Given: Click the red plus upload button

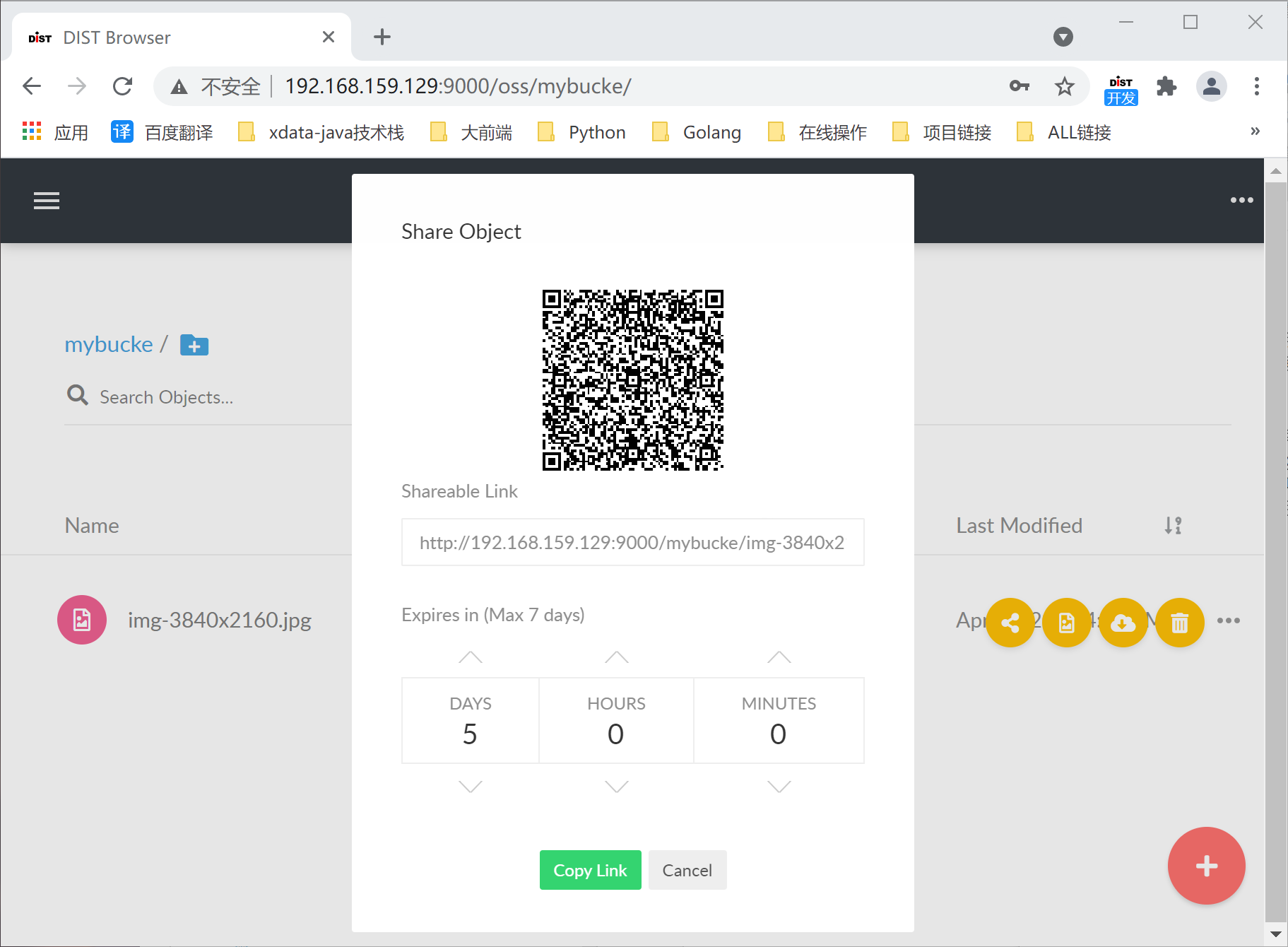Looking at the screenshot, I should (1206, 866).
